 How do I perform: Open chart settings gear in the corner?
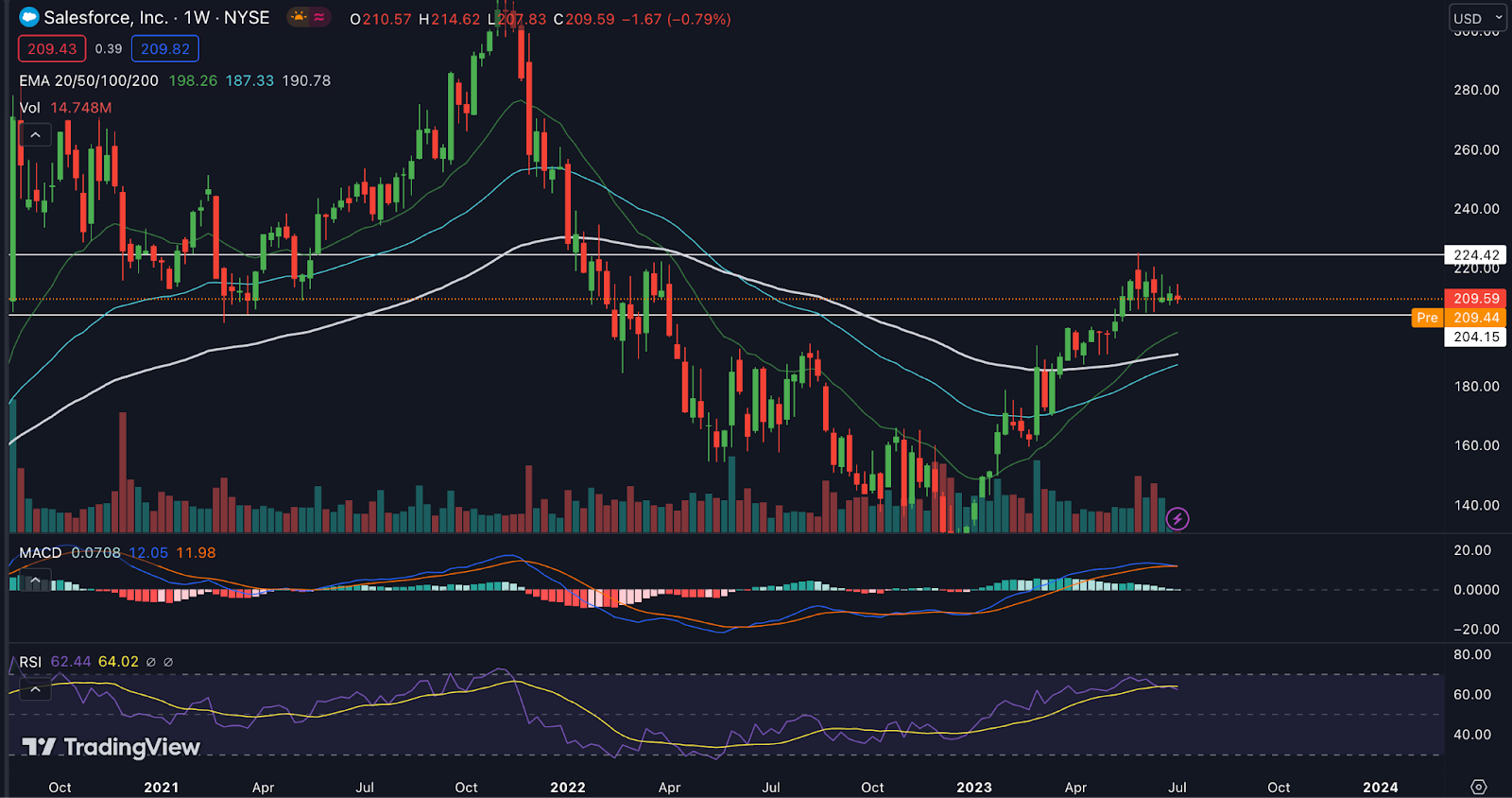tap(1479, 787)
